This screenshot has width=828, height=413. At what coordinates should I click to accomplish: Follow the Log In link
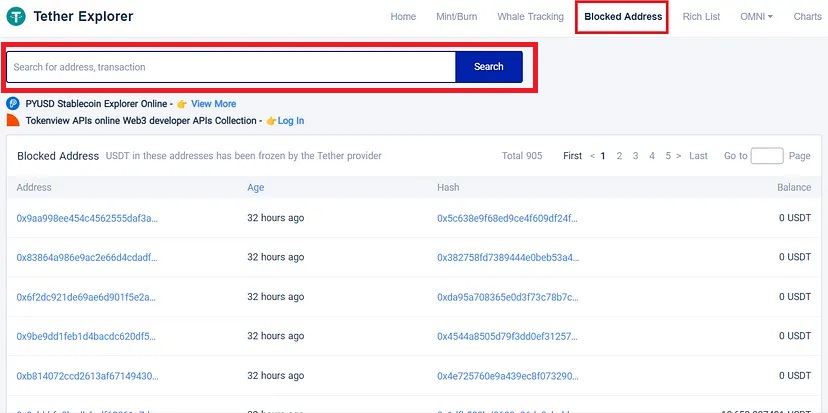(x=290, y=120)
